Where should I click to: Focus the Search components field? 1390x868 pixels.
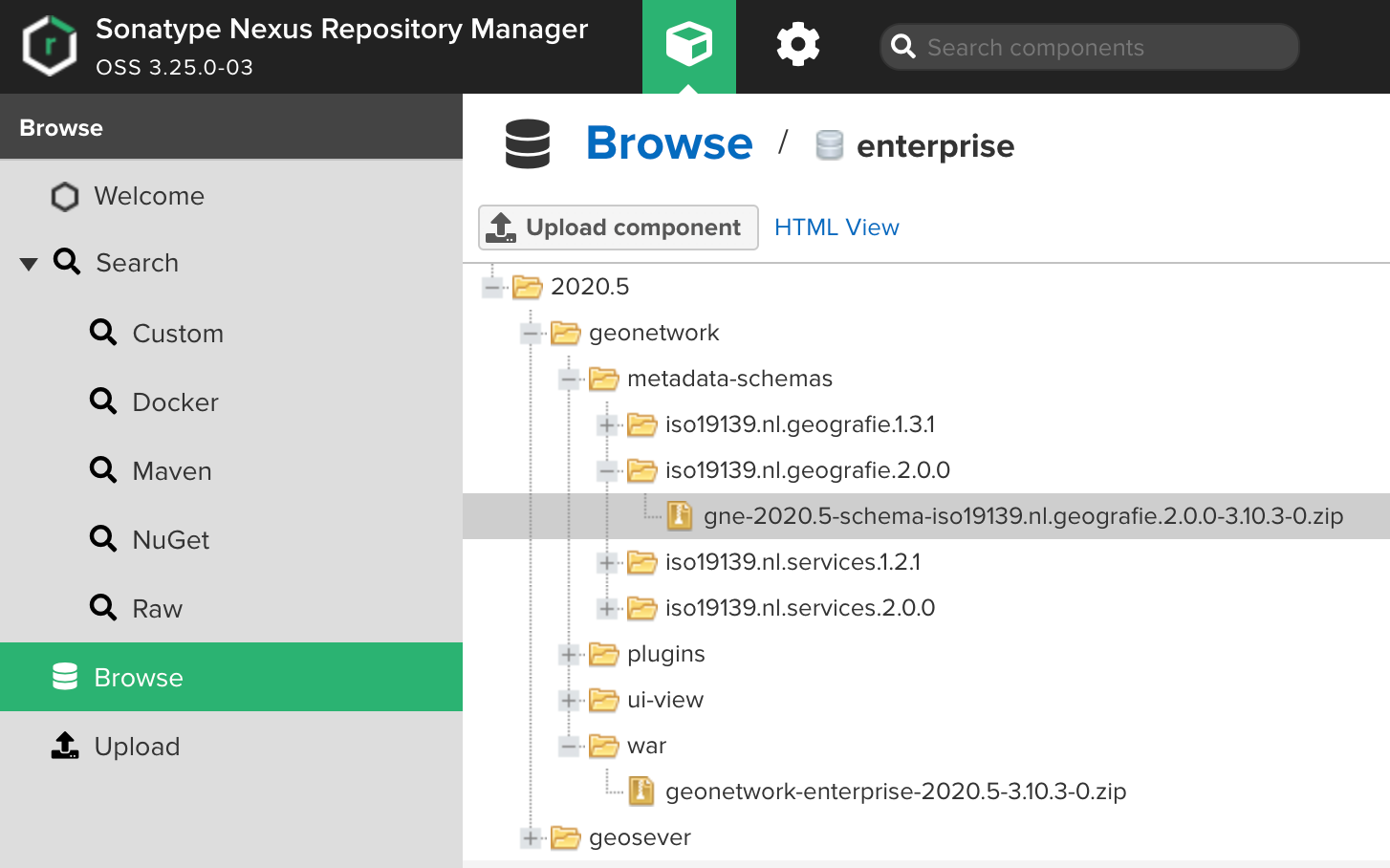point(1089,47)
